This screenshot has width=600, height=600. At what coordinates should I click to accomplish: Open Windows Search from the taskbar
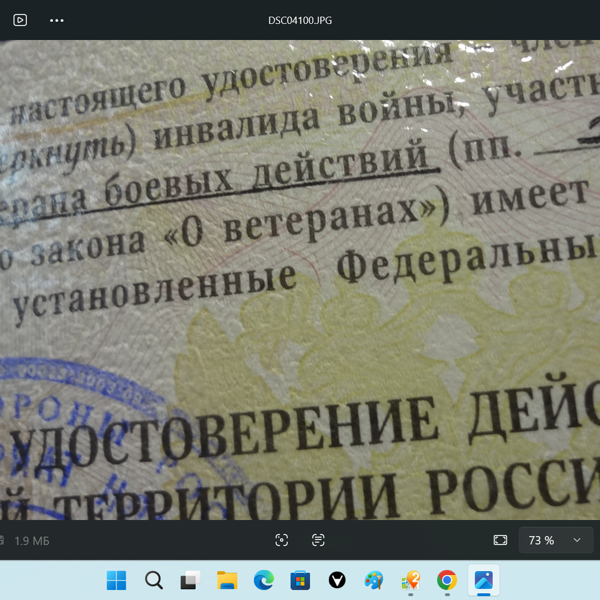(x=153, y=580)
